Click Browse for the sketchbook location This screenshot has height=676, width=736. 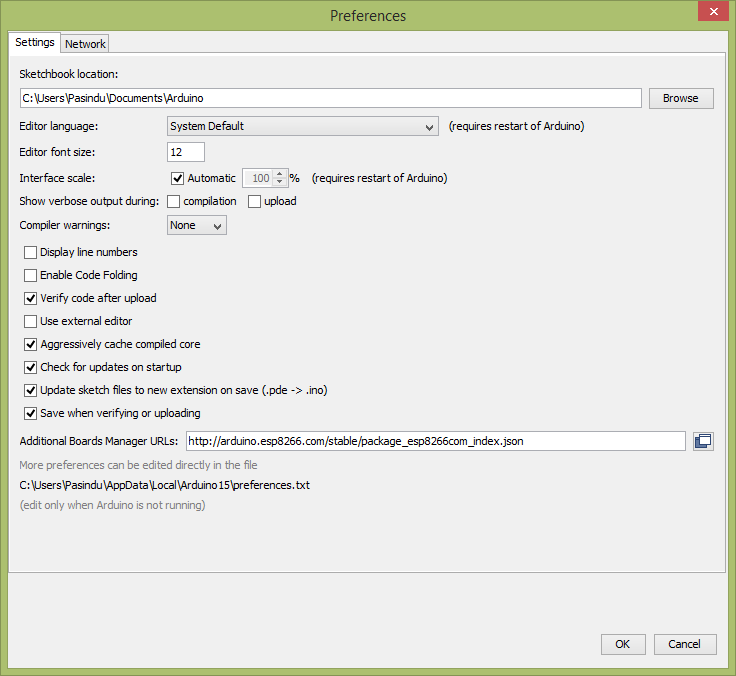pyautogui.click(x=681, y=98)
